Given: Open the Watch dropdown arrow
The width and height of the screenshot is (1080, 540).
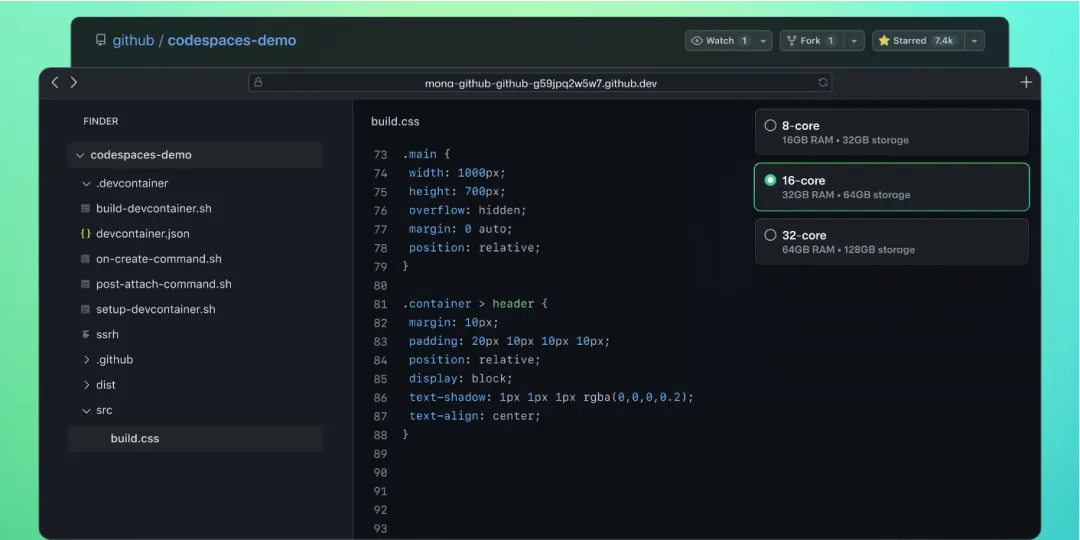Looking at the screenshot, I should pyautogui.click(x=764, y=41).
